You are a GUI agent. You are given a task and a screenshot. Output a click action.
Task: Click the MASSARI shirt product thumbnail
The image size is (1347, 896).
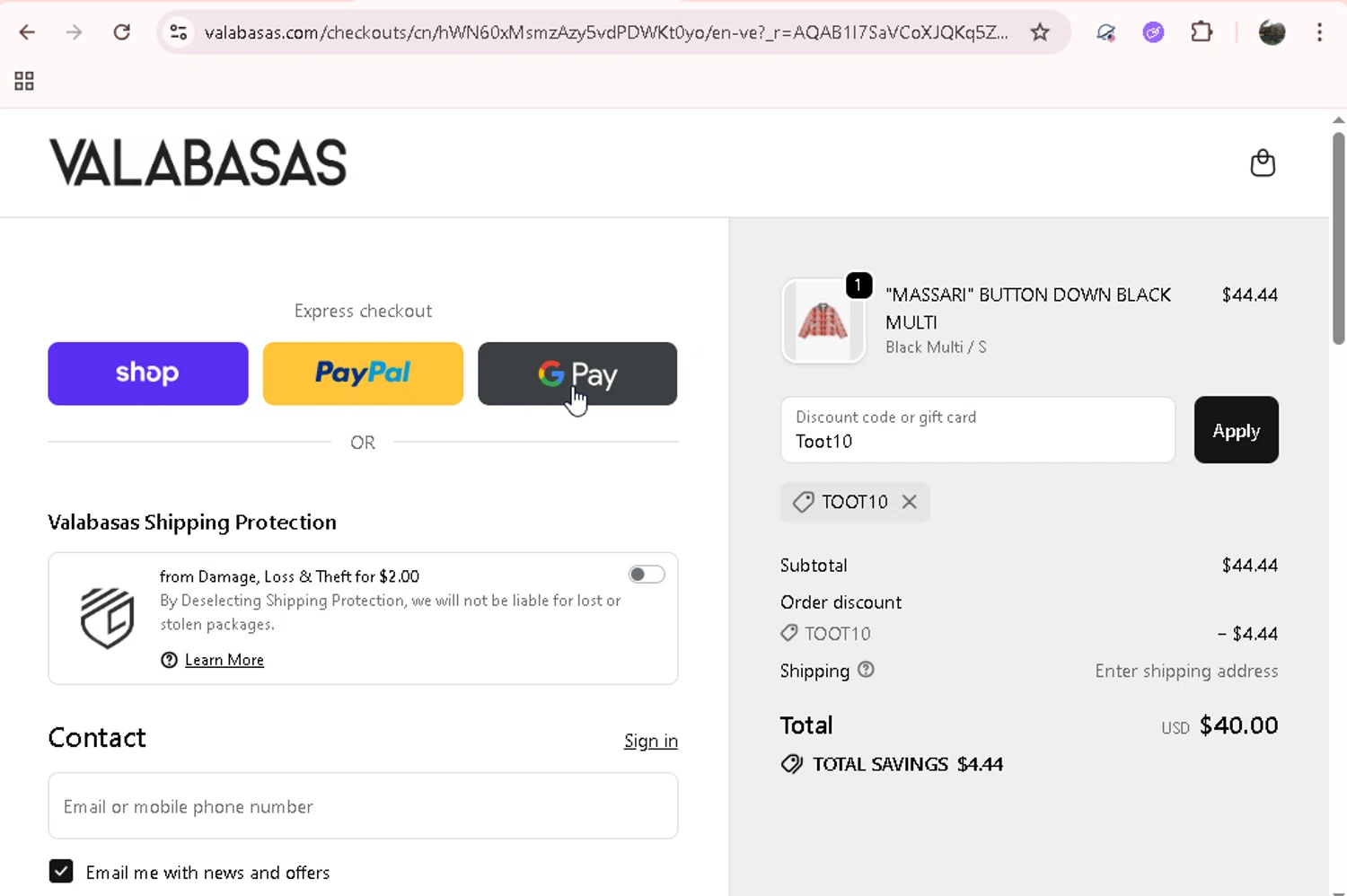(x=823, y=321)
